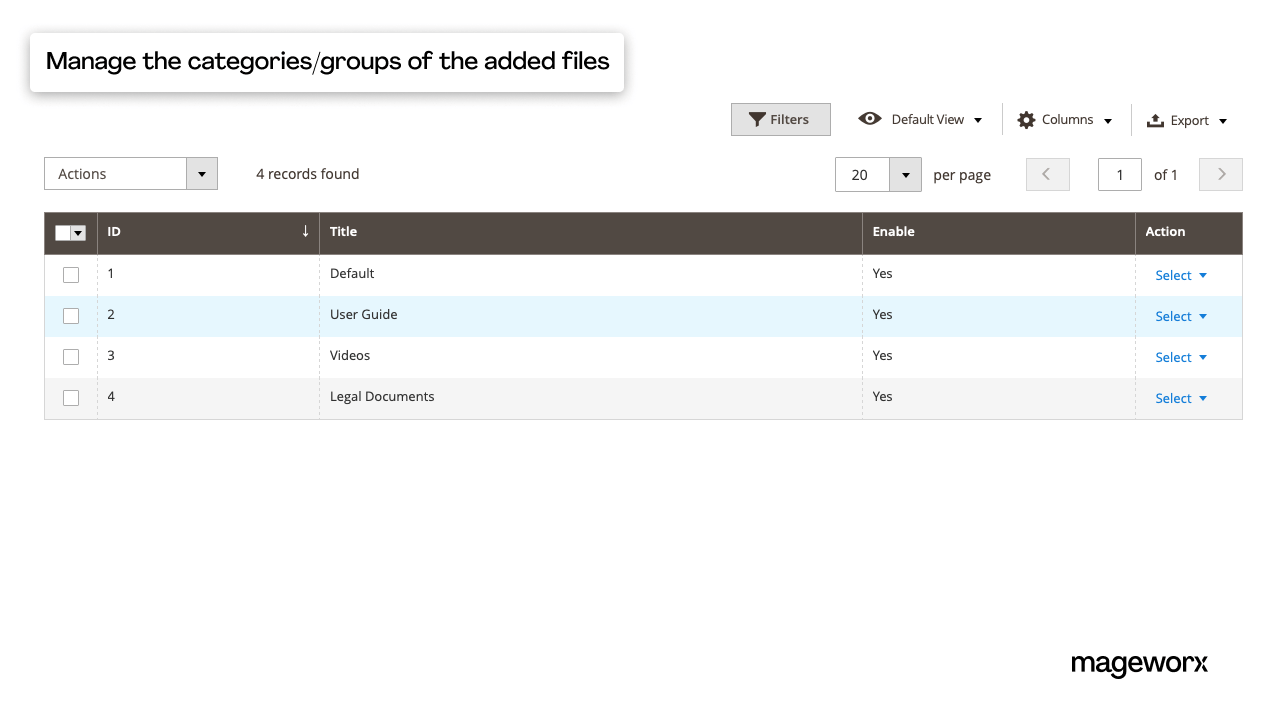
Task: Click the mageworx logo
Action: (1139, 664)
